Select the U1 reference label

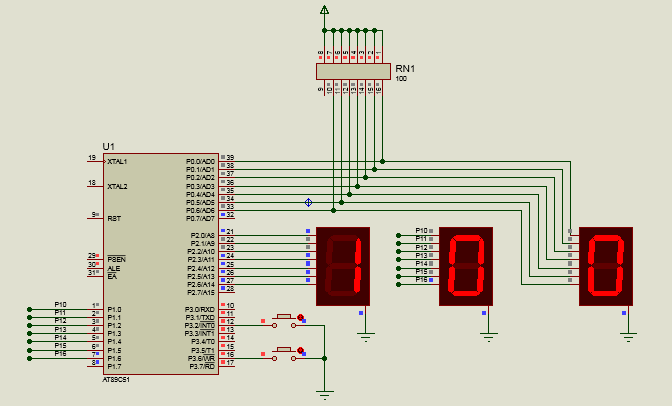pos(109,146)
